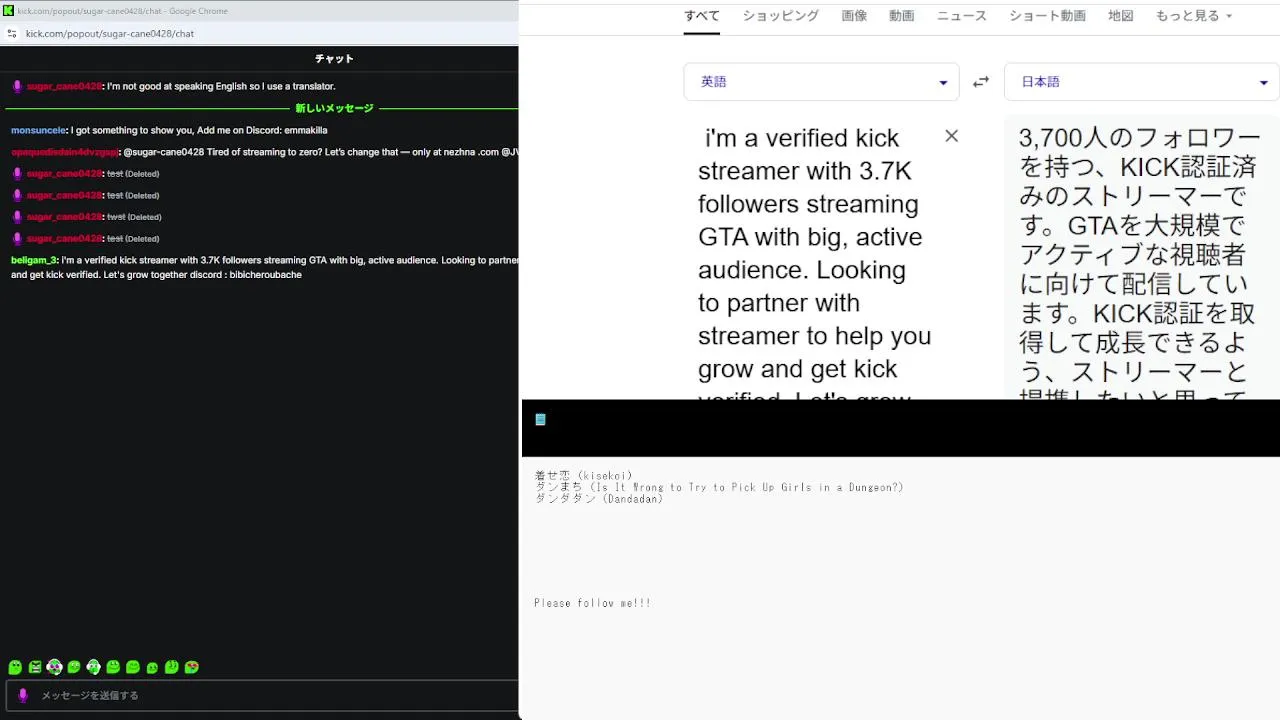The image size is (1280, 720).
Task: Open site information icon beside the URL
Action: 11,33
